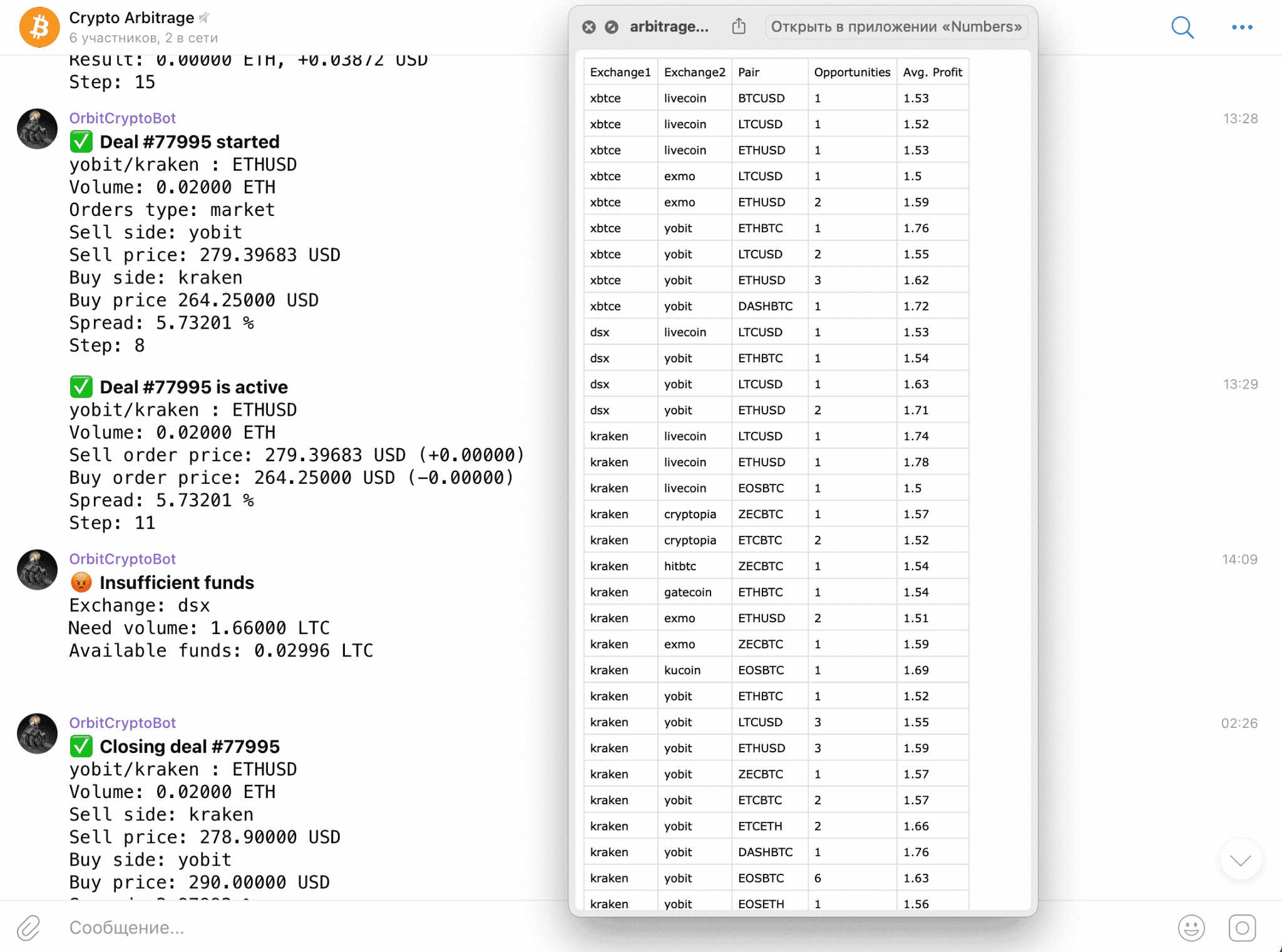1282x952 pixels.
Task: Select the Pair column header
Action: pyautogui.click(x=770, y=72)
